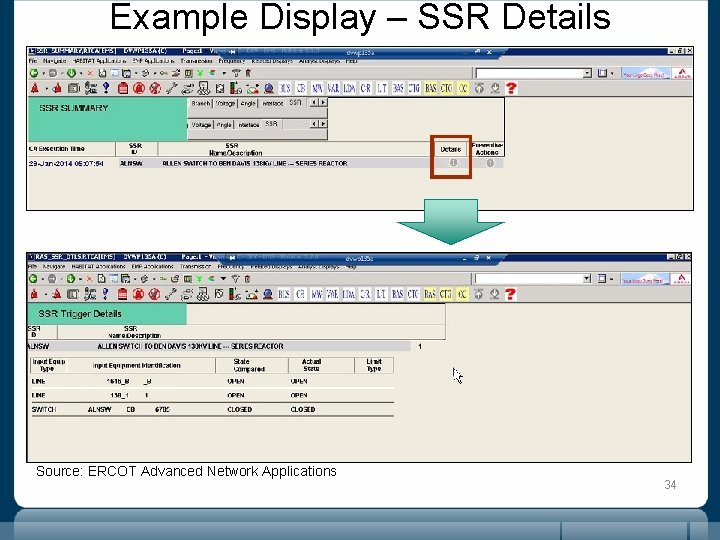This screenshot has height=540, width=720.
Task: Click the red question mark help icon in SSR Summary window
Action: click(511, 88)
